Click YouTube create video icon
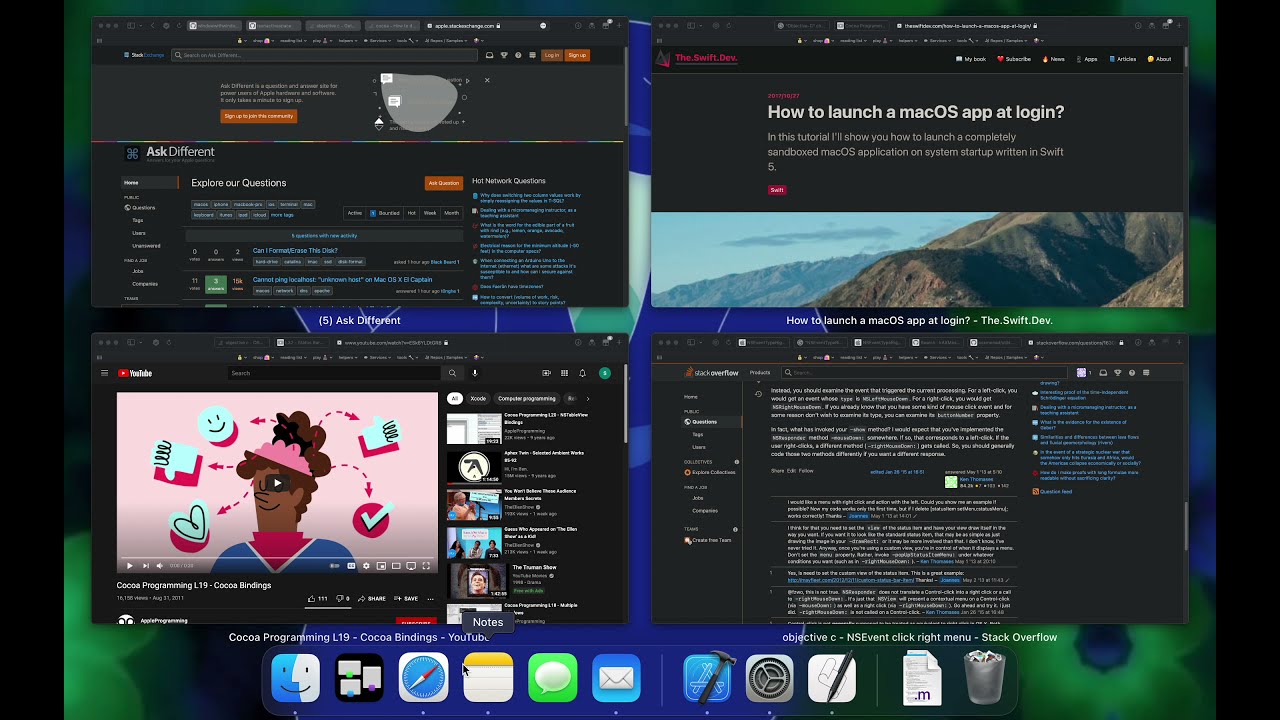 pyautogui.click(x=546, y=373)
